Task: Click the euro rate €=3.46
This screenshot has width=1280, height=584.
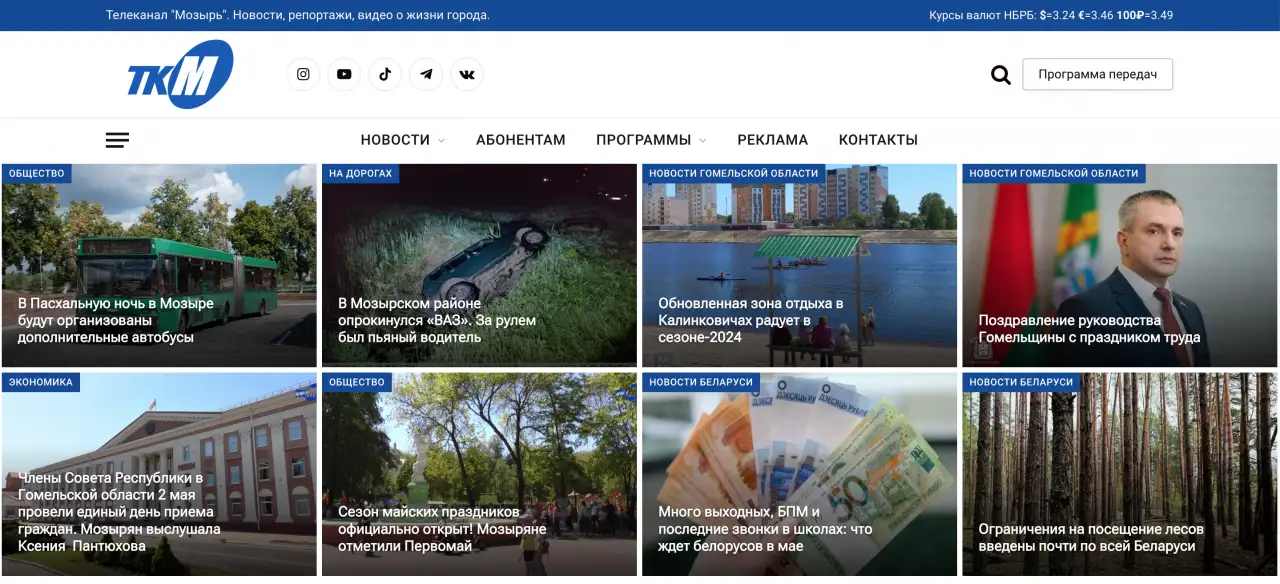Action: 1096,15
